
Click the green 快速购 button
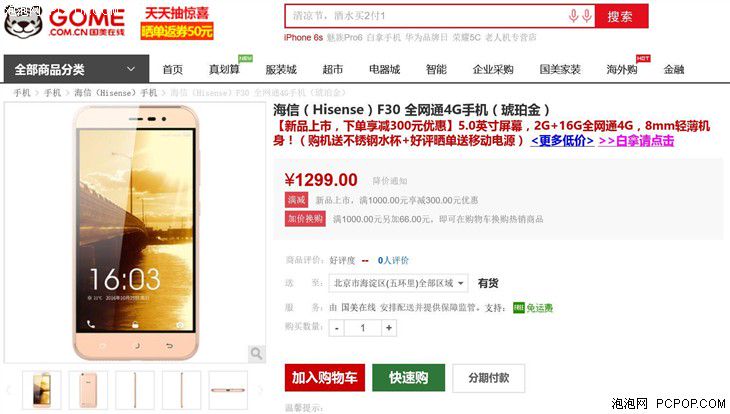408,378
